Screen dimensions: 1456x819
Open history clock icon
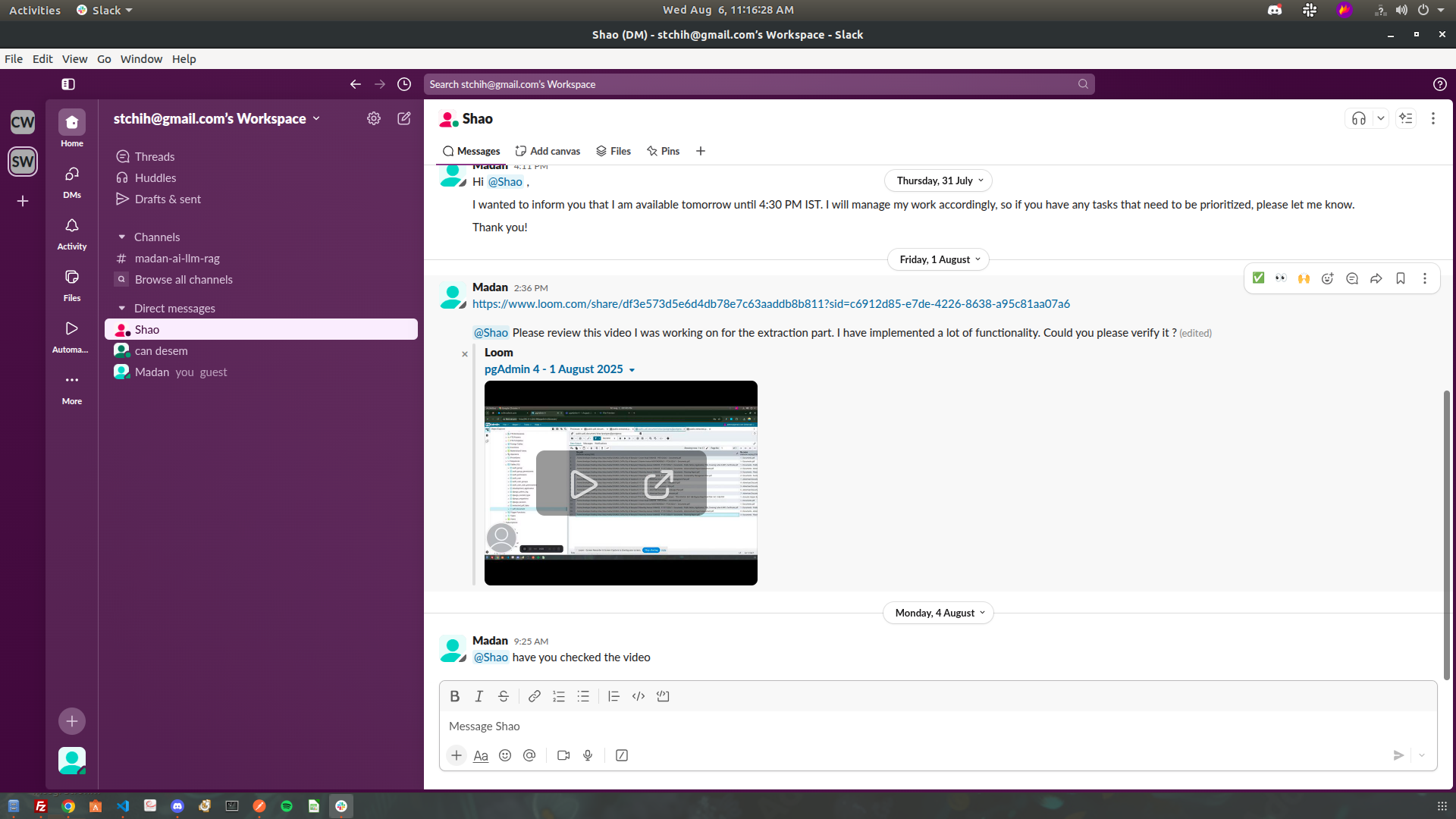(x=404, y=84)
